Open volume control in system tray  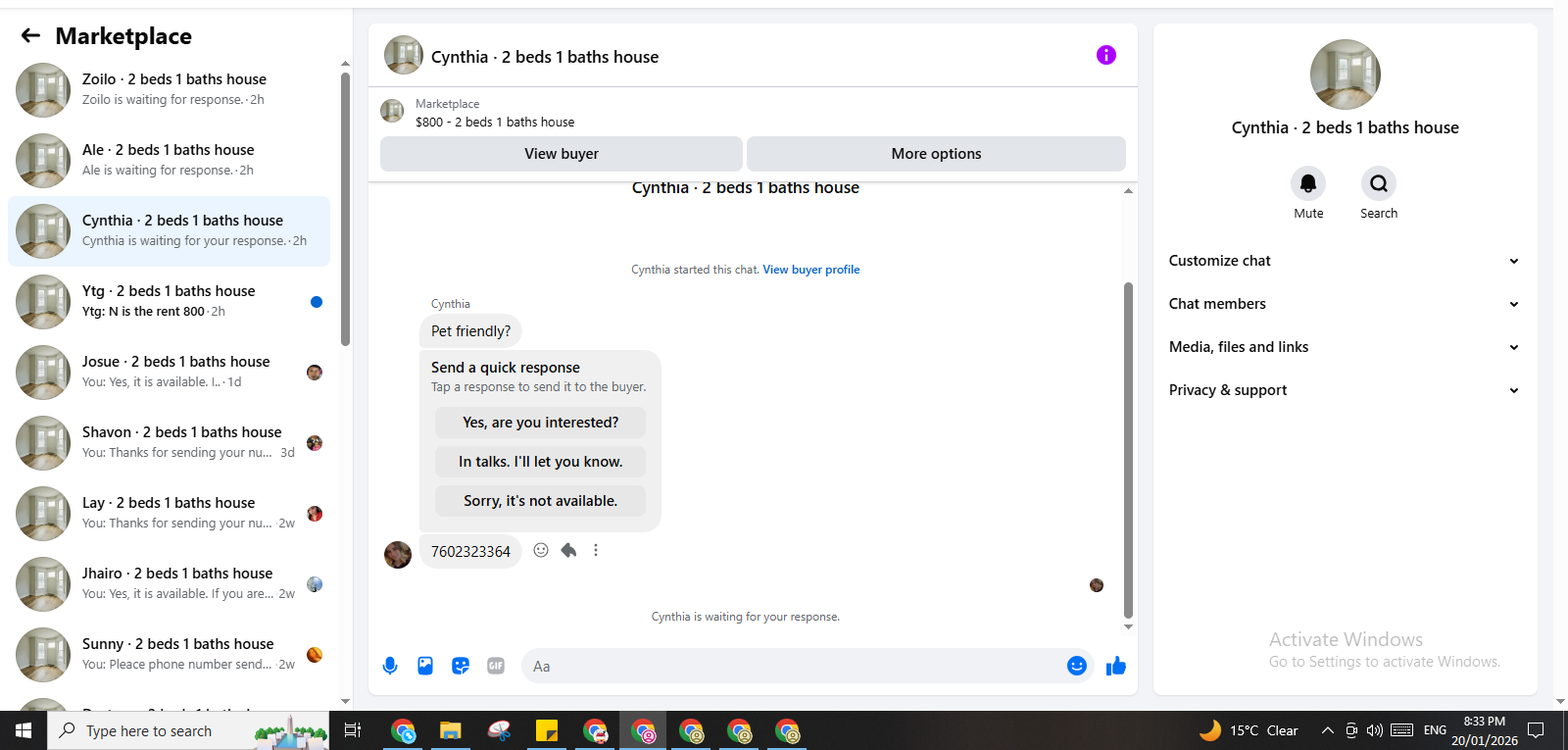click(x=1374, y=730)
